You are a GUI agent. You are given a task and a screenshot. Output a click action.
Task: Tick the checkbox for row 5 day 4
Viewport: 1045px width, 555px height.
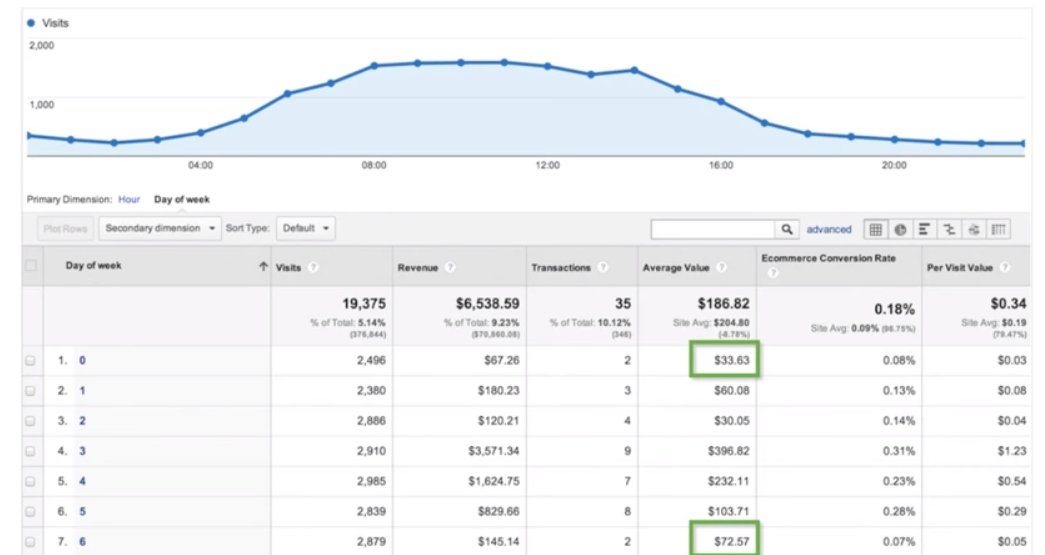click(x=31, y=481)
